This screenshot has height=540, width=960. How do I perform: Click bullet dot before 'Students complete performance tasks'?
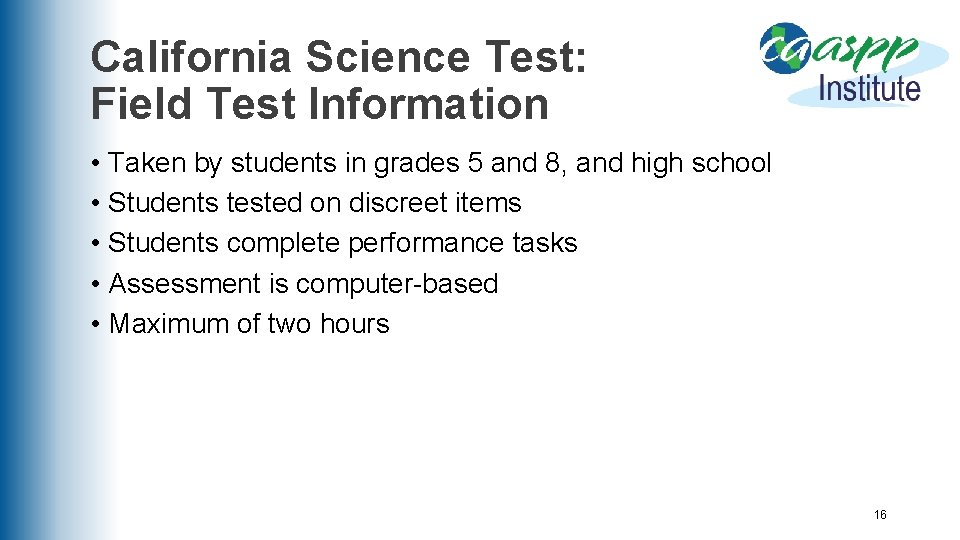[95, 244]
